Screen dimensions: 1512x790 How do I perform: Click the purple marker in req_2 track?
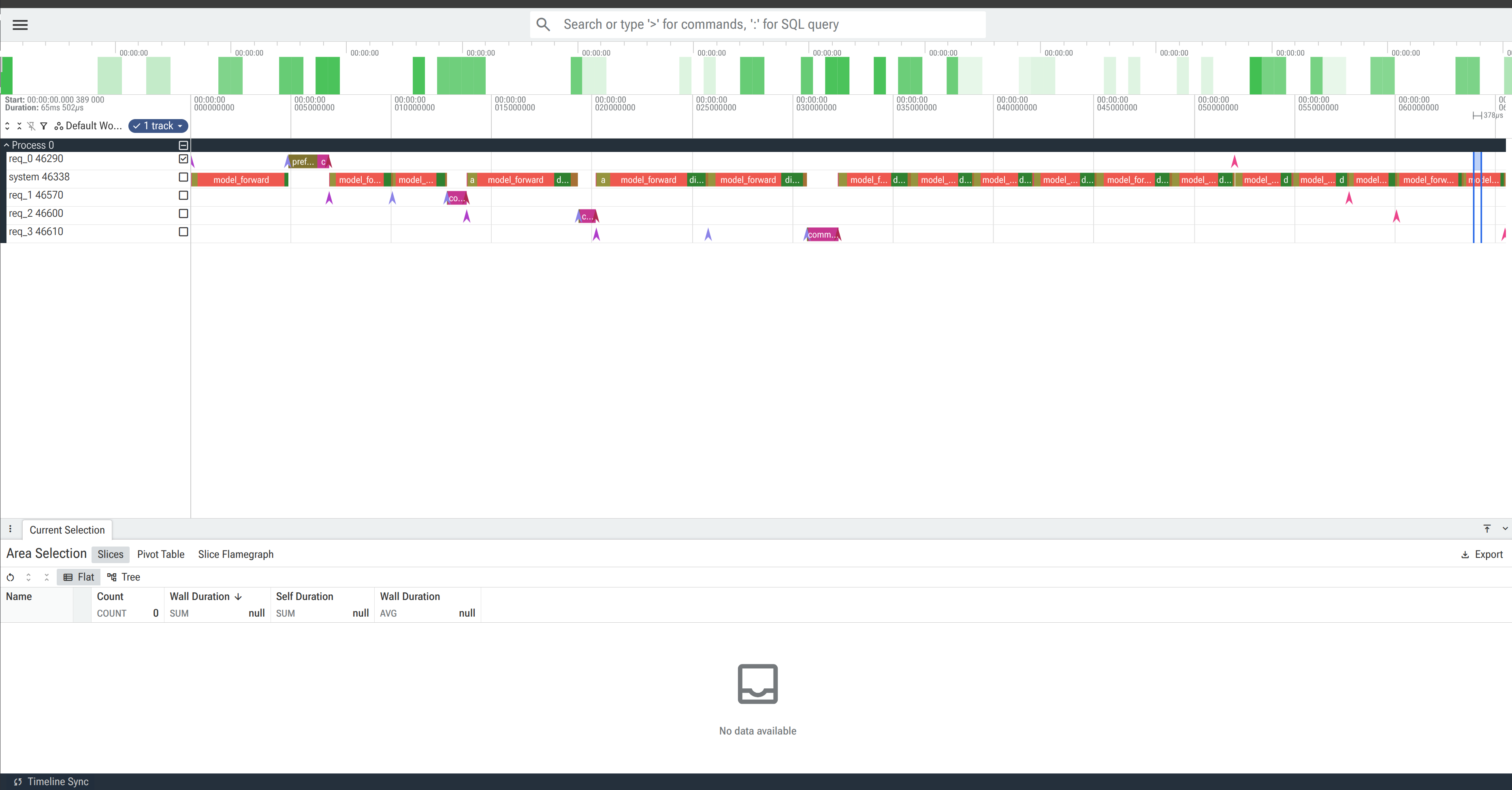point(467,217)
